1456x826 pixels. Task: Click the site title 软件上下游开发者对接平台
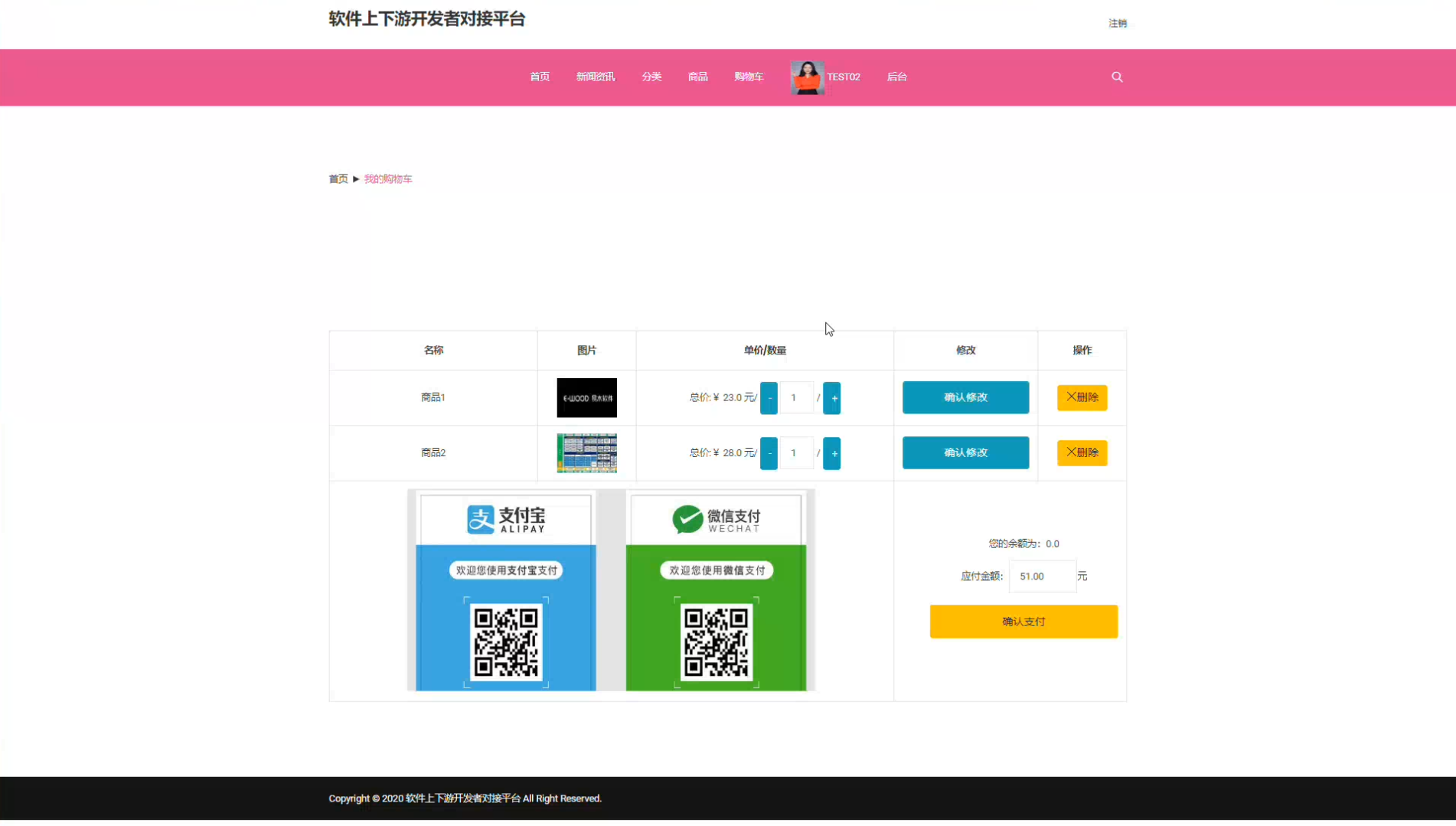click(x=427, y=19)
